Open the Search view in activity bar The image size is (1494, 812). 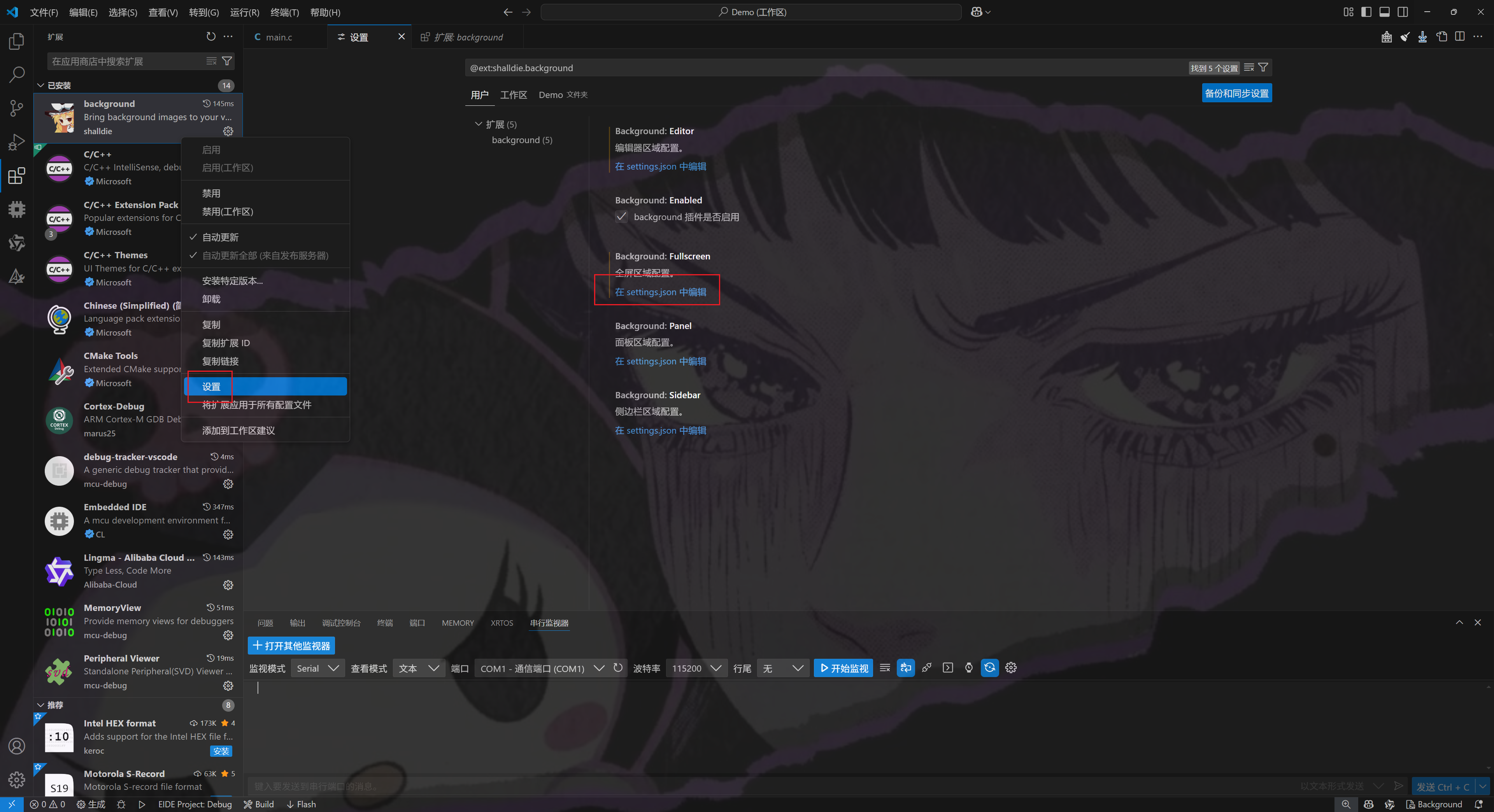[17, 74]
